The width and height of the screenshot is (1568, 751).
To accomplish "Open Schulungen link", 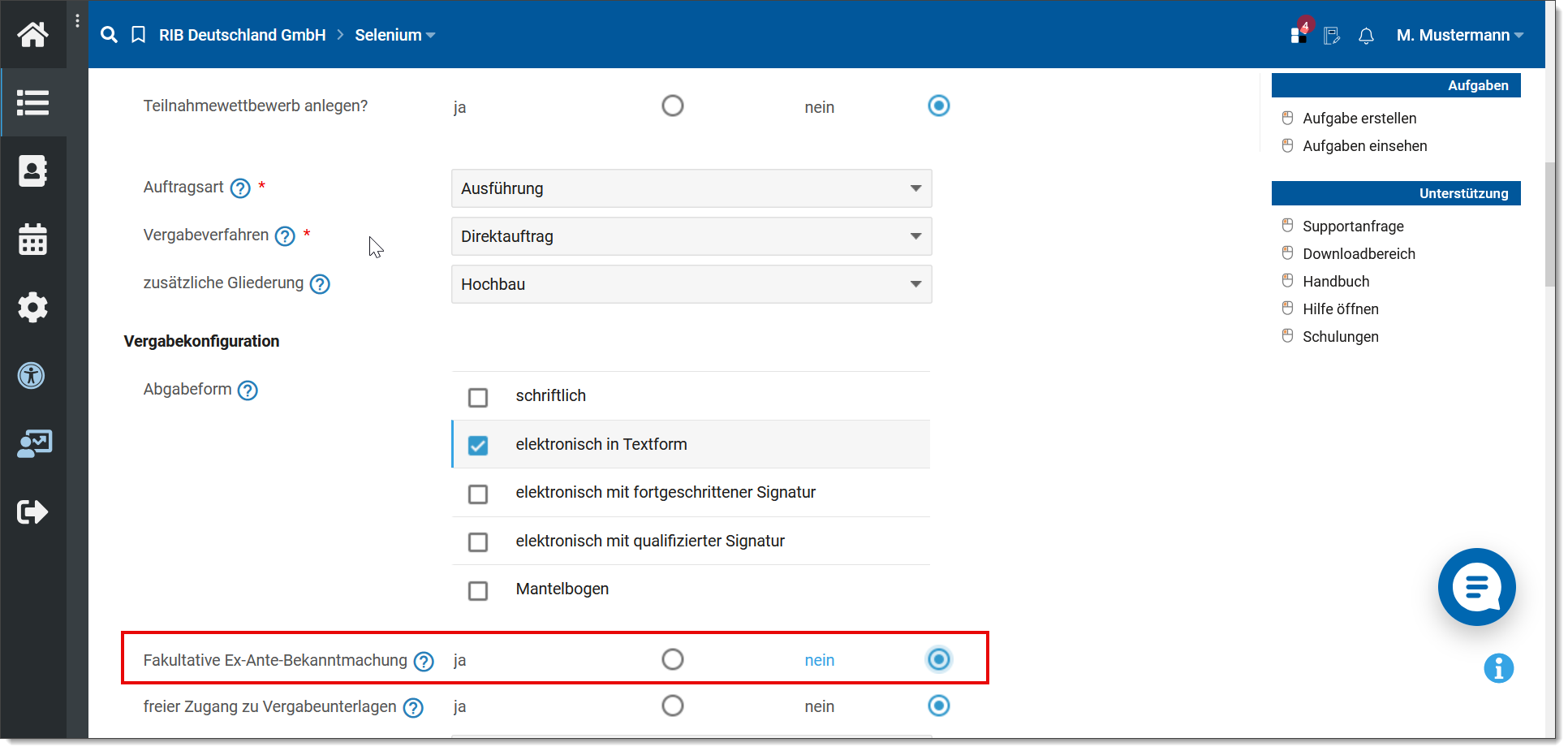I will [x=1341, y=337].
